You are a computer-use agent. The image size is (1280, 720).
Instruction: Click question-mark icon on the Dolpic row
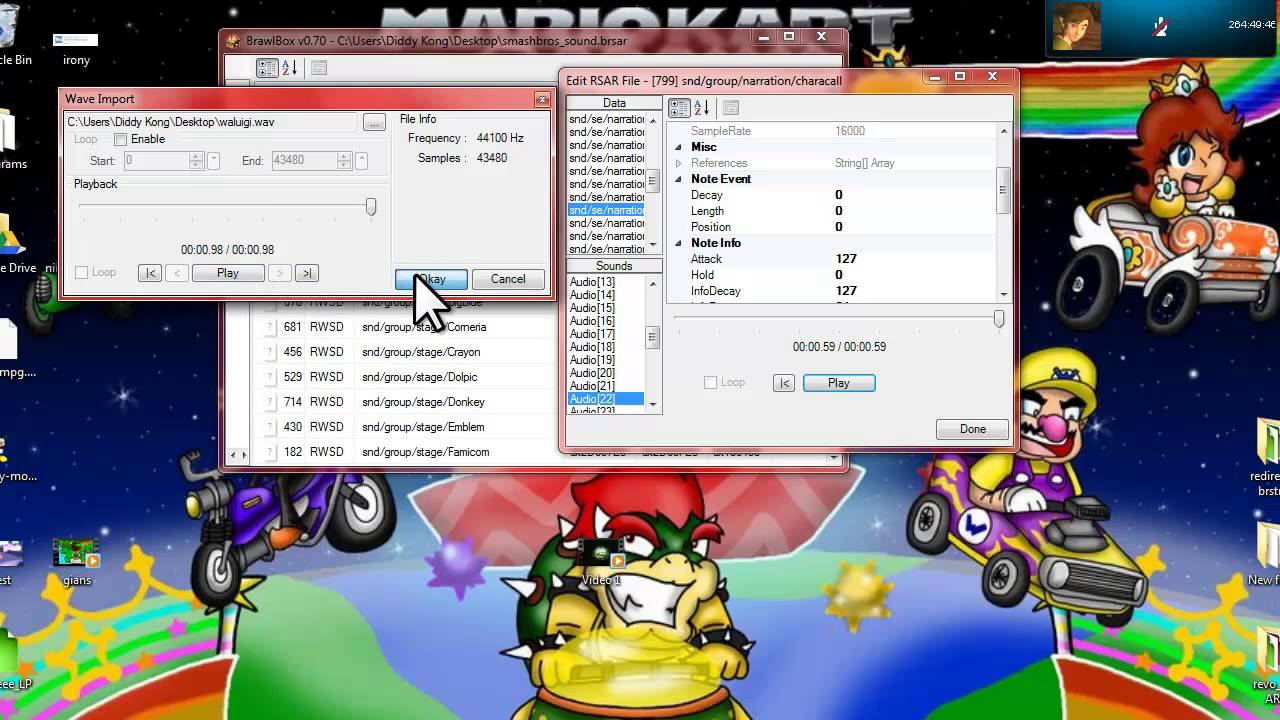tap(269, 377)
